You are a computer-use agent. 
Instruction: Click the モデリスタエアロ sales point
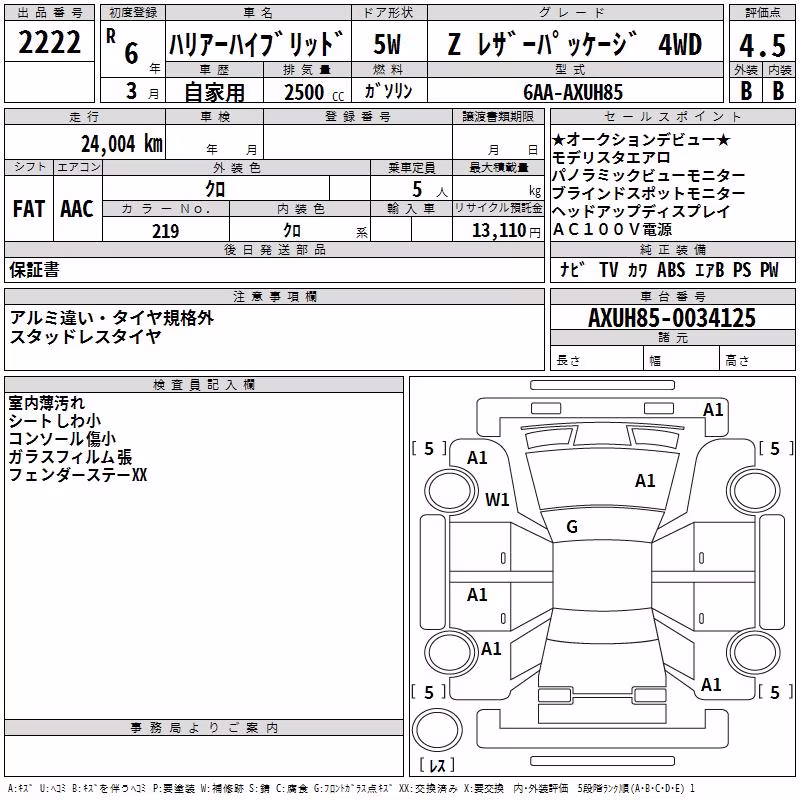[x=611, y=158]
